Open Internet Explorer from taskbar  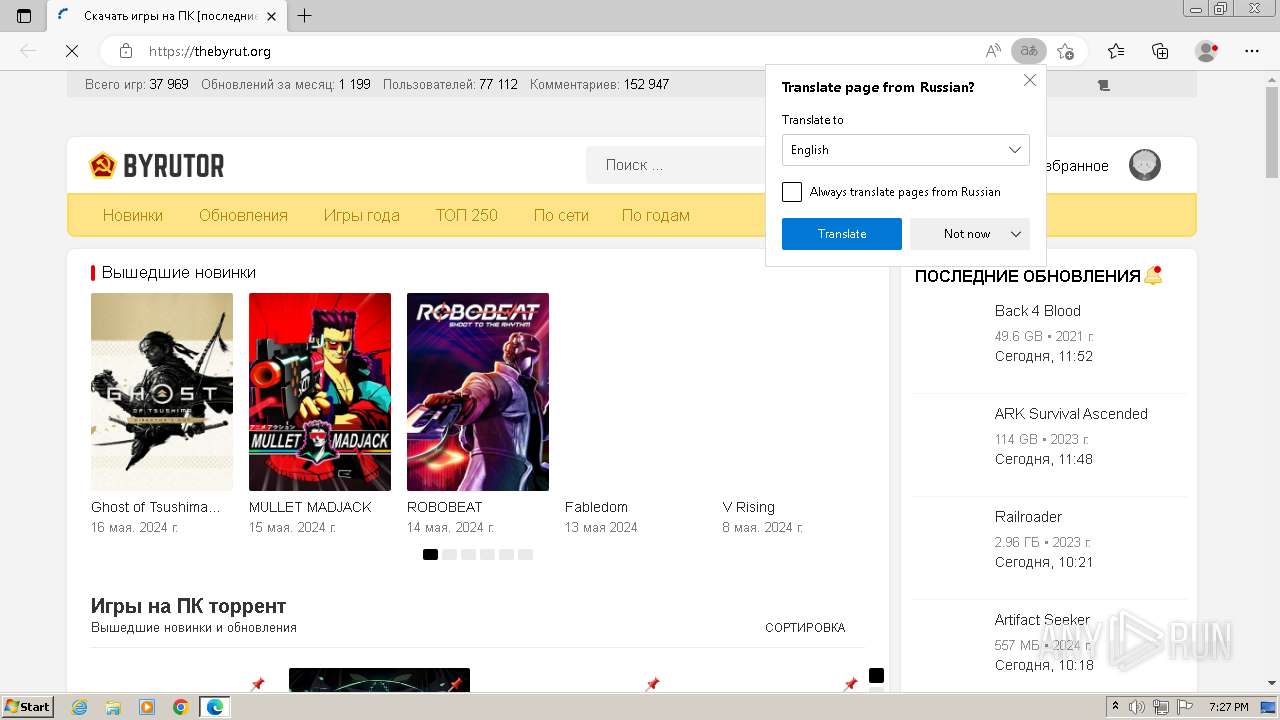tap(80, 707)
